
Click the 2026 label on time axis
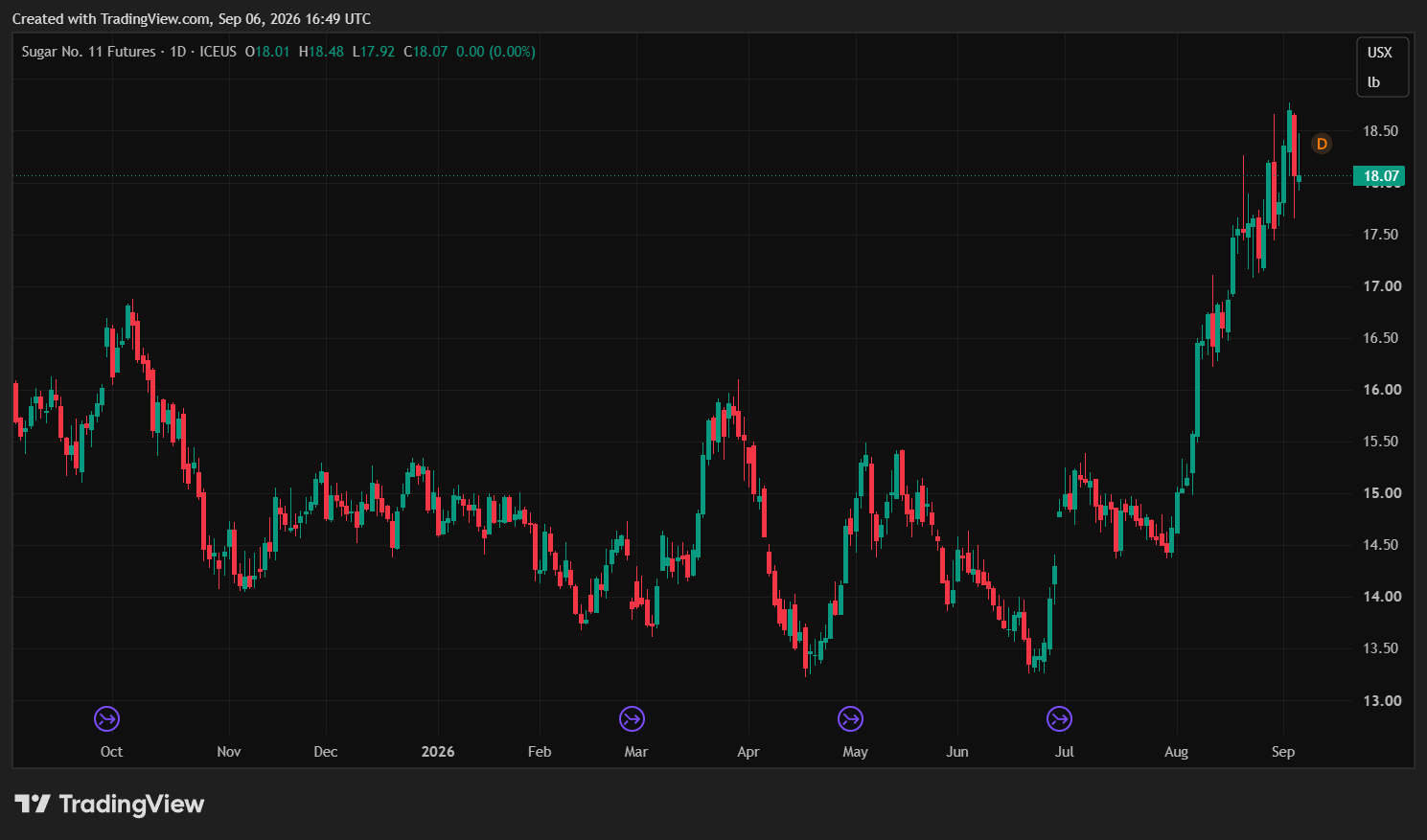point(438,752)
